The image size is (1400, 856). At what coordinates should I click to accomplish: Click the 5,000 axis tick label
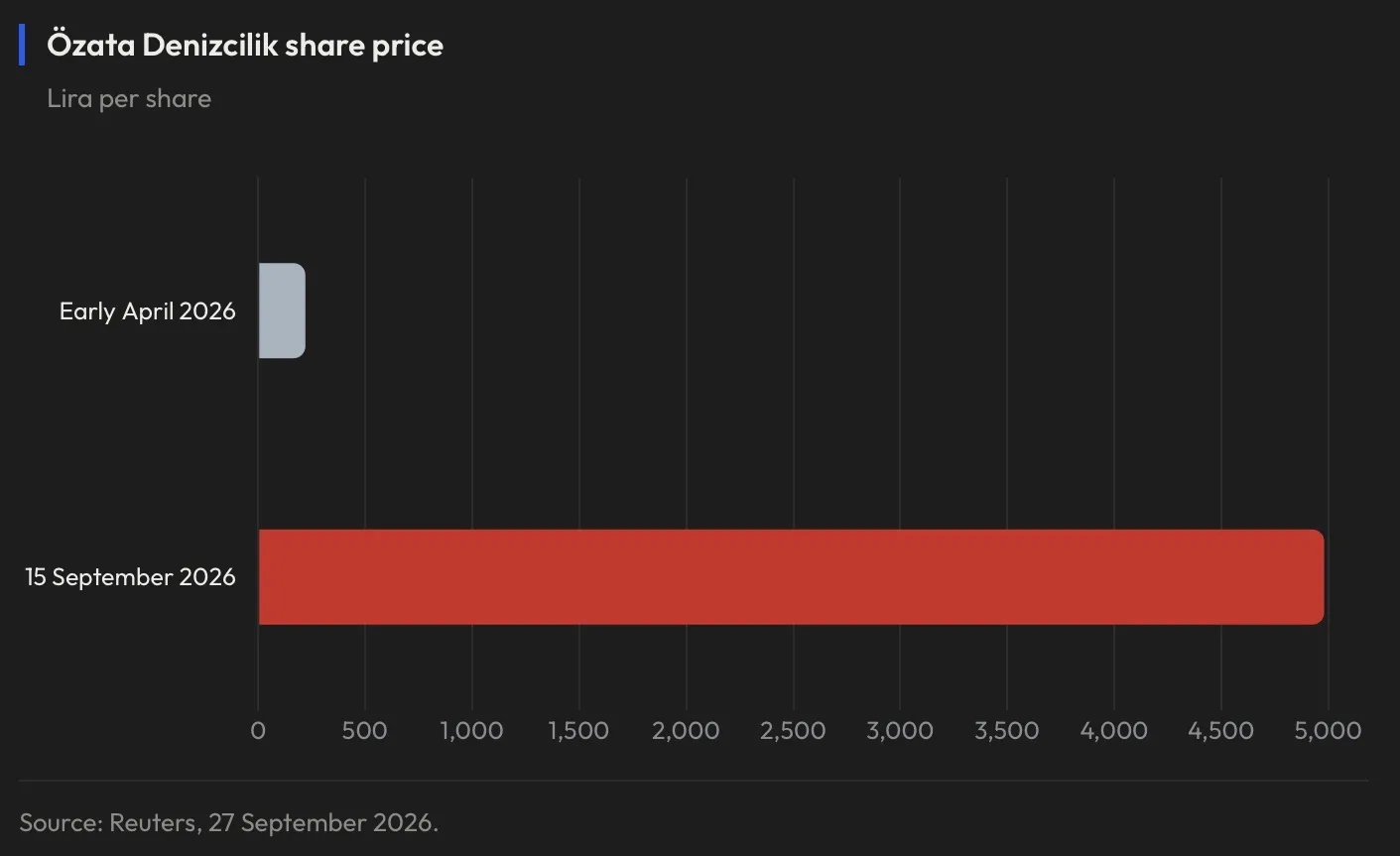pos(1329,731)
